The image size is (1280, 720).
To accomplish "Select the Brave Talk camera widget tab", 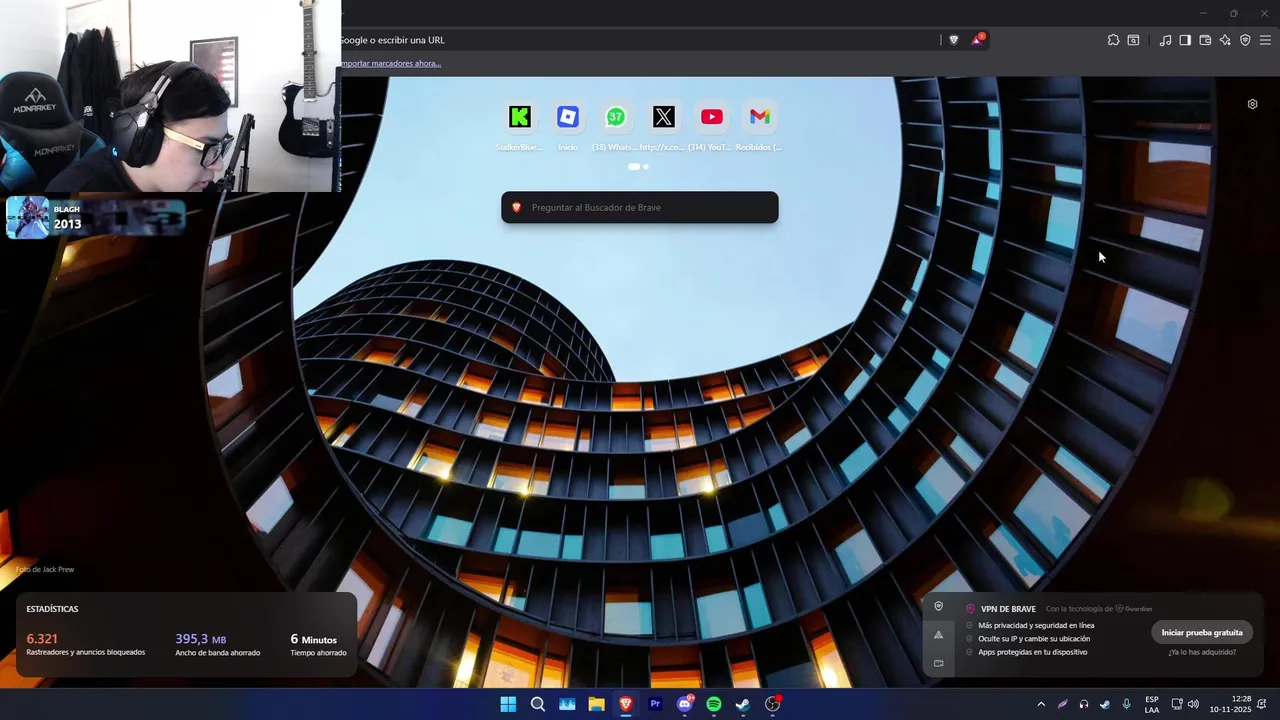I will click(938, 663).
